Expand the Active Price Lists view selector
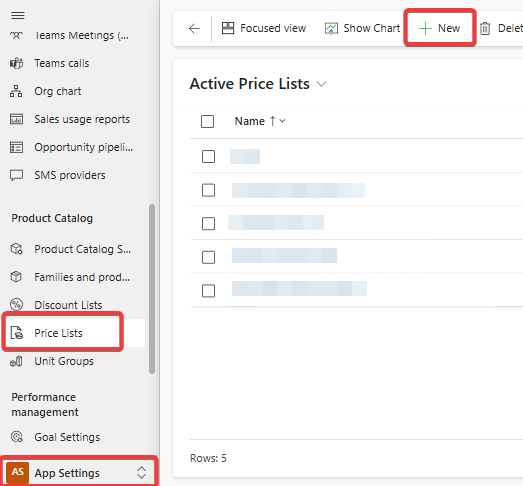 tap(321, 84)
